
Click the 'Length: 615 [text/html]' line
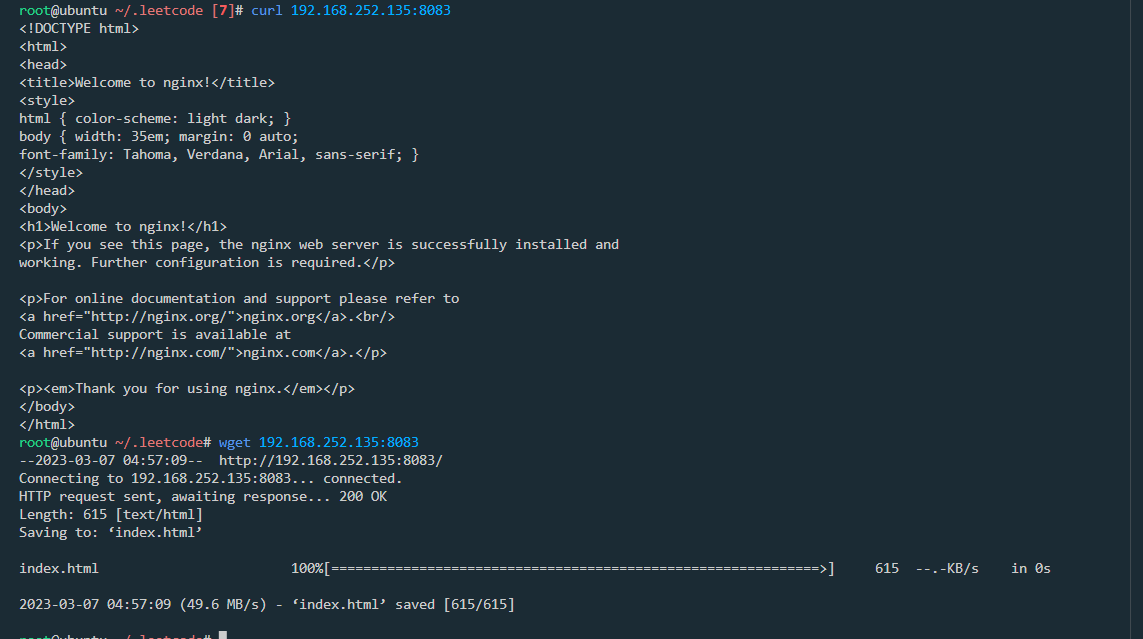click(111, 514)
